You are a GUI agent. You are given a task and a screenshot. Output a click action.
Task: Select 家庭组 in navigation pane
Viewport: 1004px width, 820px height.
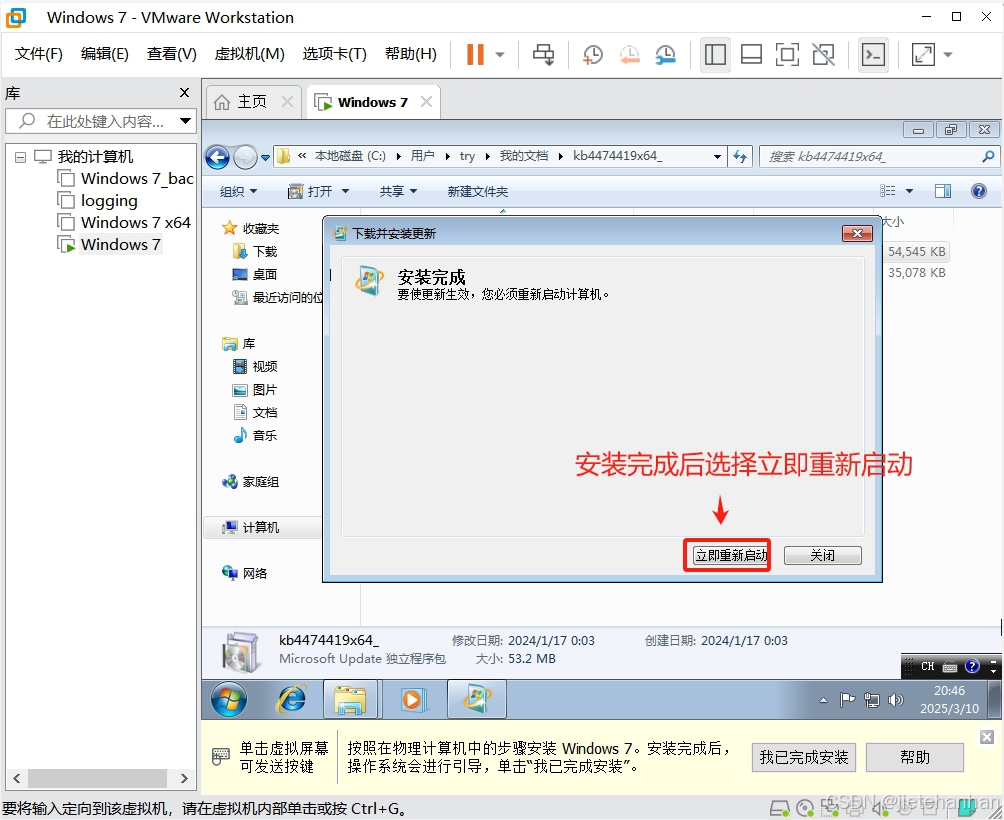click(x=250, y=481)
